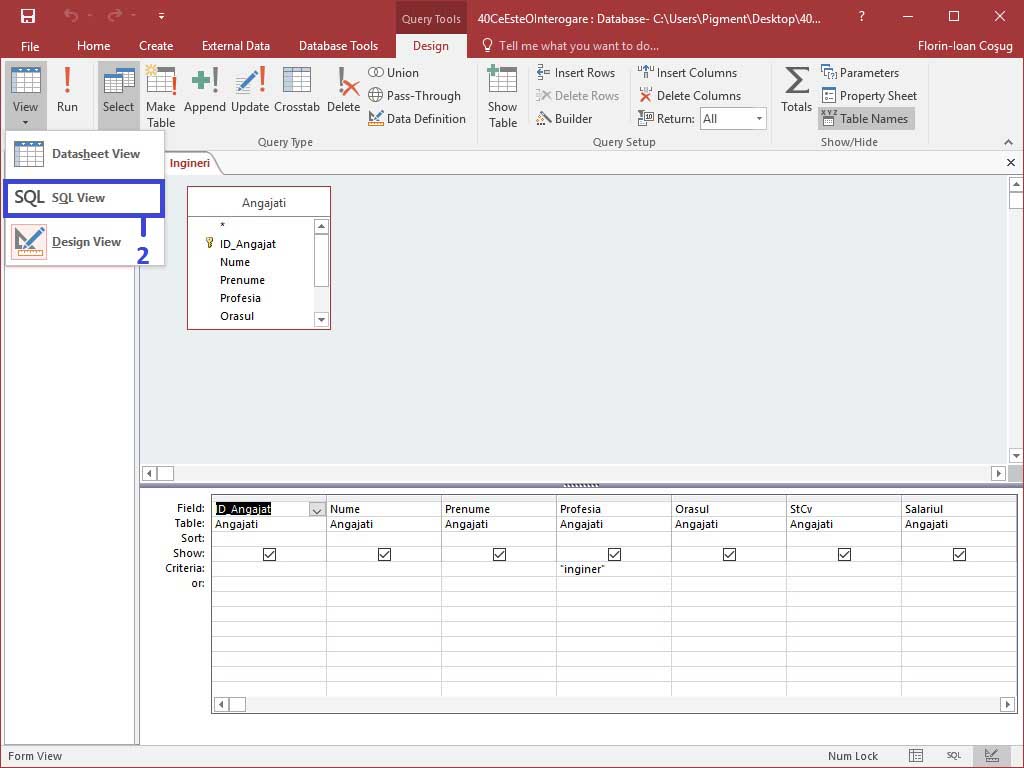1024x768 pixels.
Task: Switch to SQL View from dropdown
Action: pyautogui.click(x=84, y=198)
